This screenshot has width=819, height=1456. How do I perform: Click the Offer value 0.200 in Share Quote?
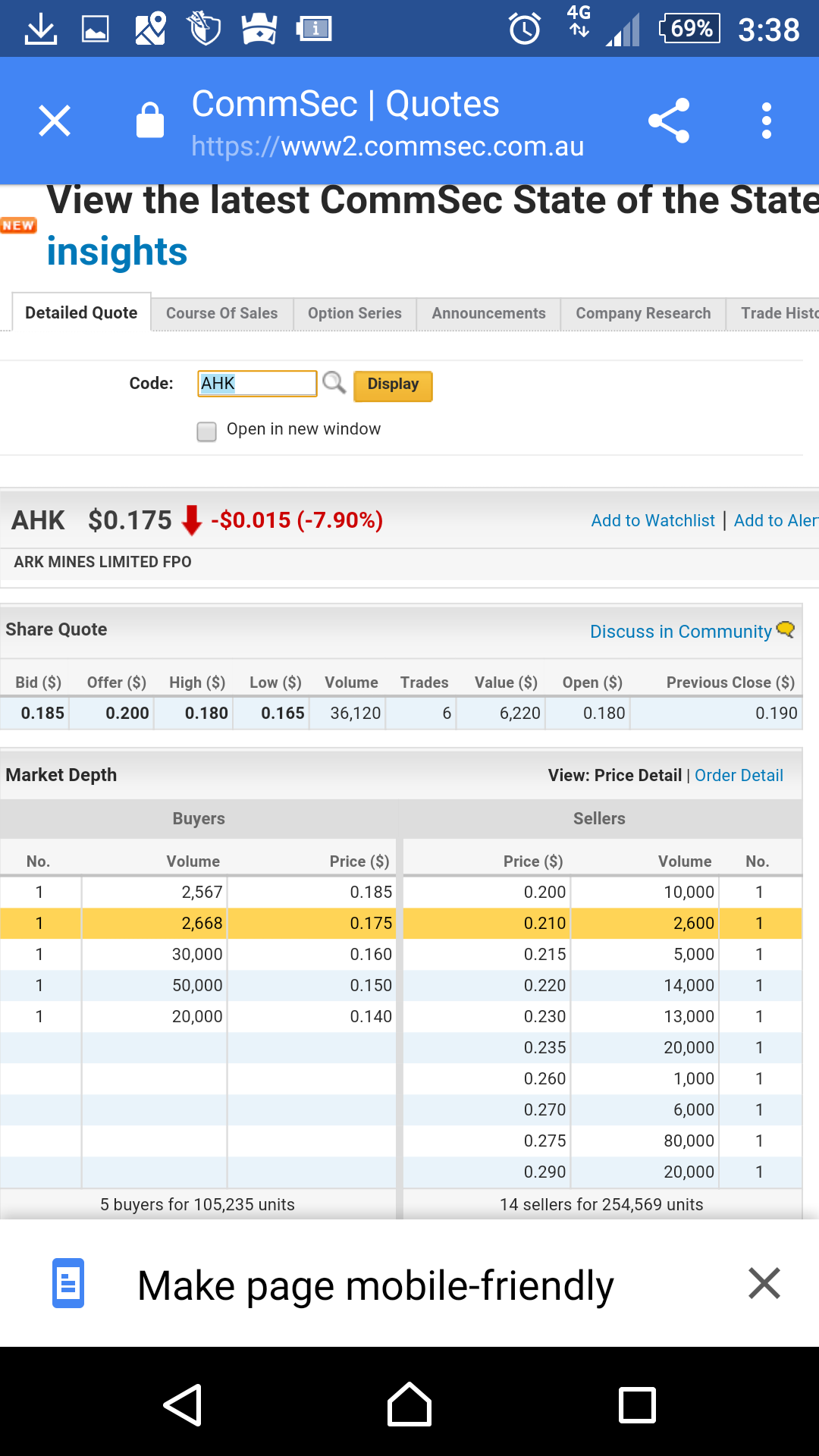(127, 713)
